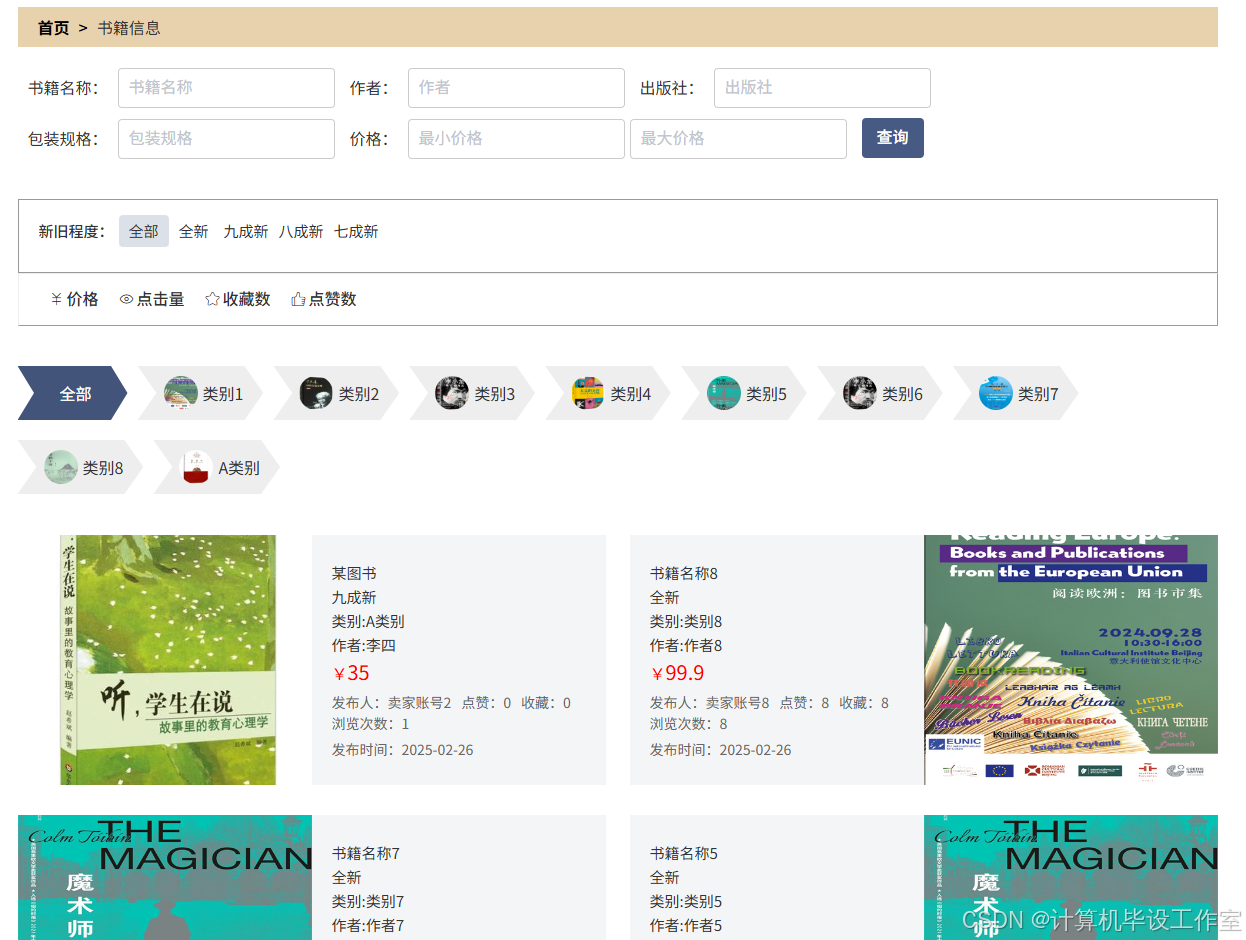
Task: Select the 类别8 category tab
Action: (80, 467)
